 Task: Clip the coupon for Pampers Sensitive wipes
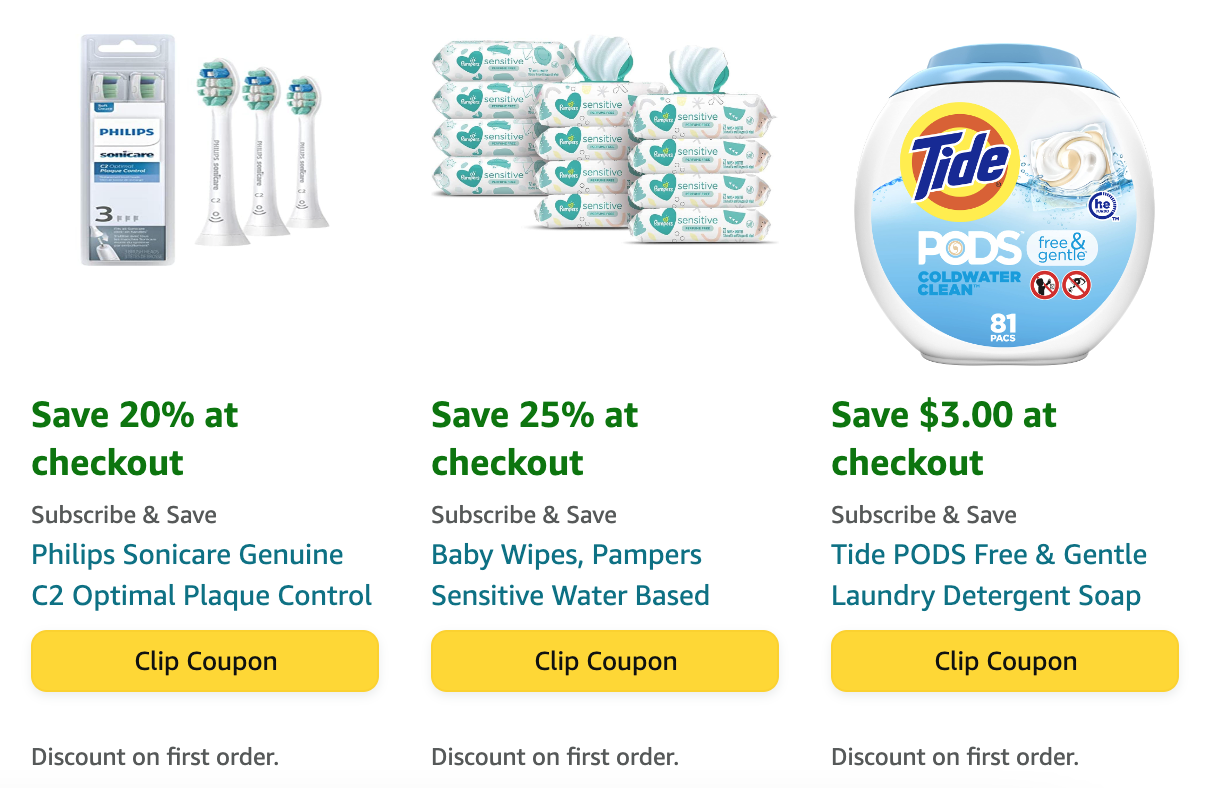click(604, 661)
